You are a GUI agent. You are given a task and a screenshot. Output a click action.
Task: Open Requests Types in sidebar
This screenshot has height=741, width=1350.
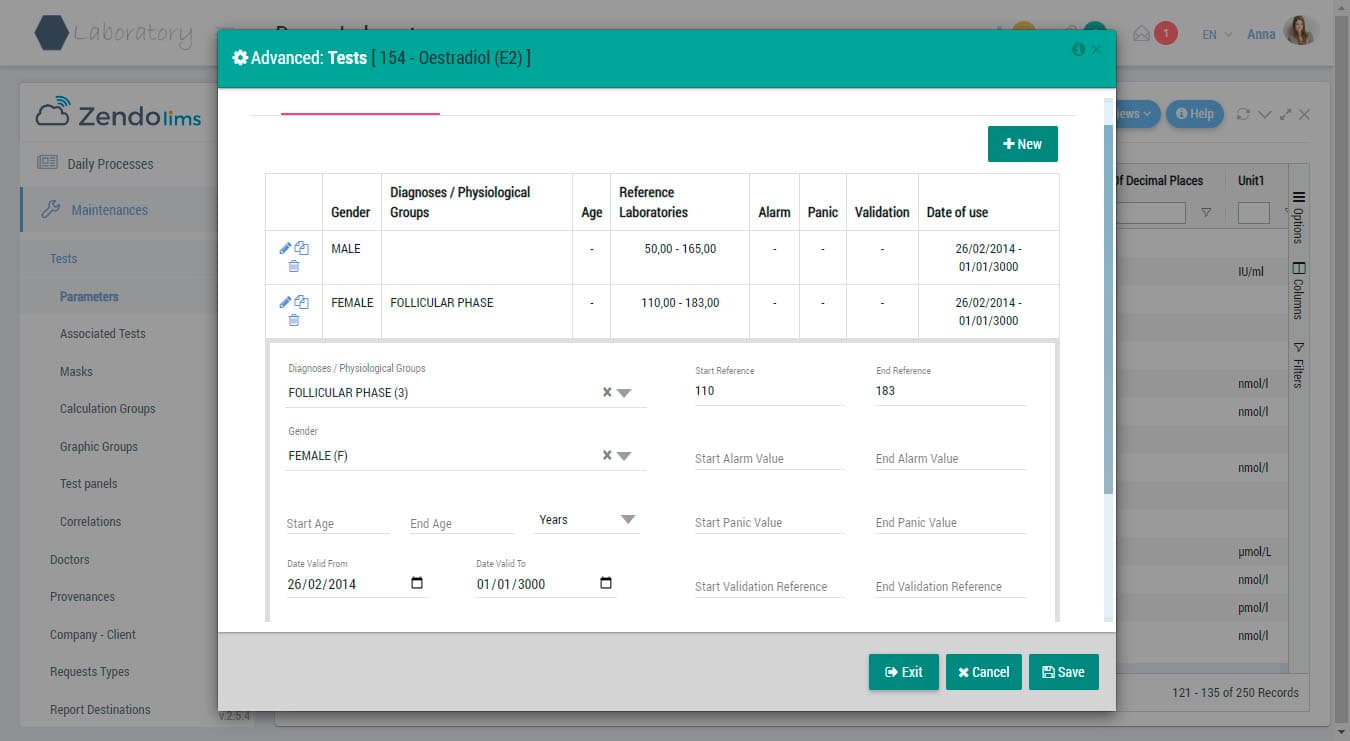click(x=89, y=672)
